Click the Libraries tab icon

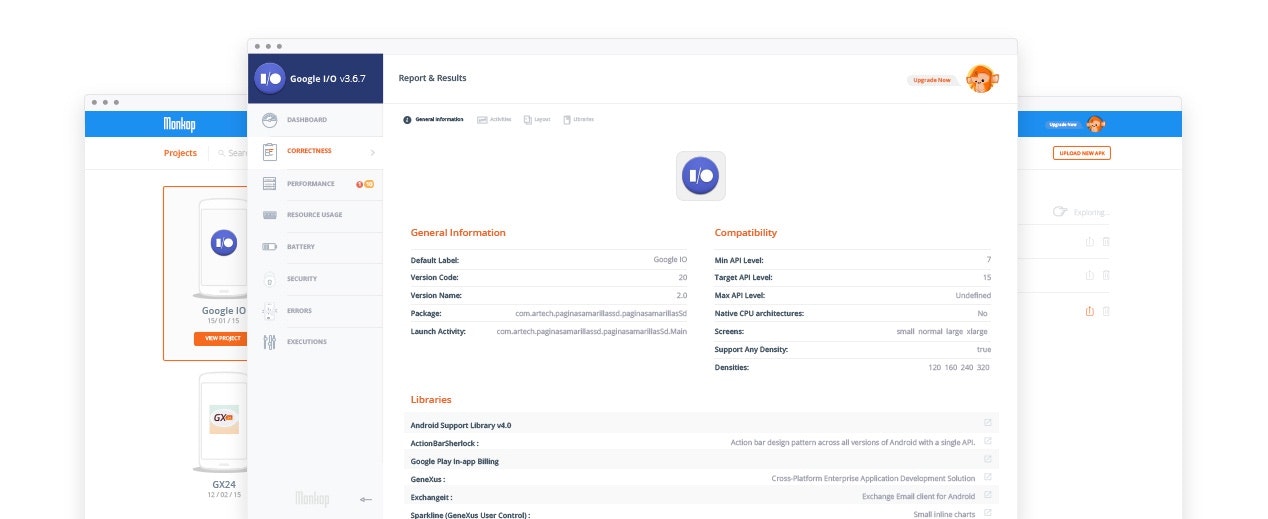(x=567, y=120)
